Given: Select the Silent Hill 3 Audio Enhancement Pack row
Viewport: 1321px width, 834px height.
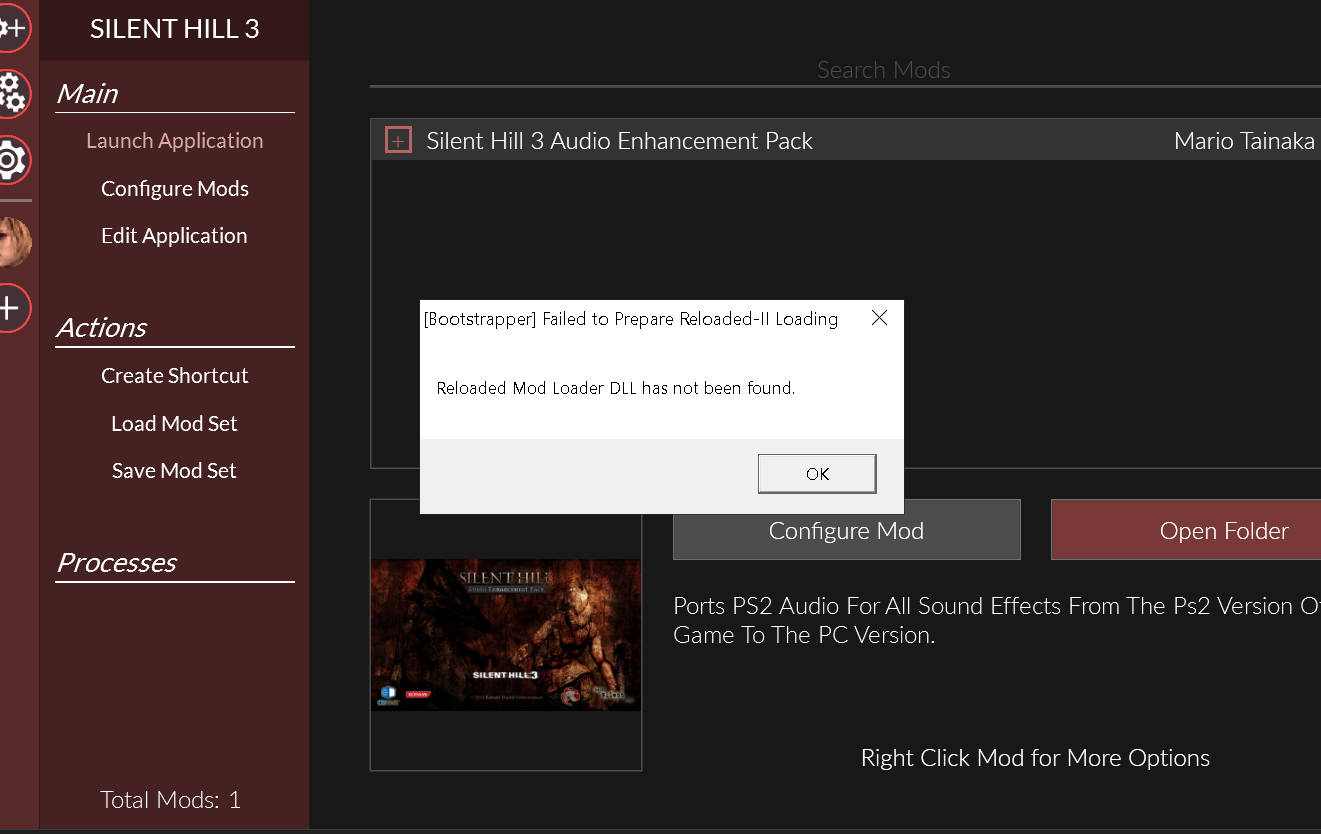Looking at the screenshot, I should (846, 141).
